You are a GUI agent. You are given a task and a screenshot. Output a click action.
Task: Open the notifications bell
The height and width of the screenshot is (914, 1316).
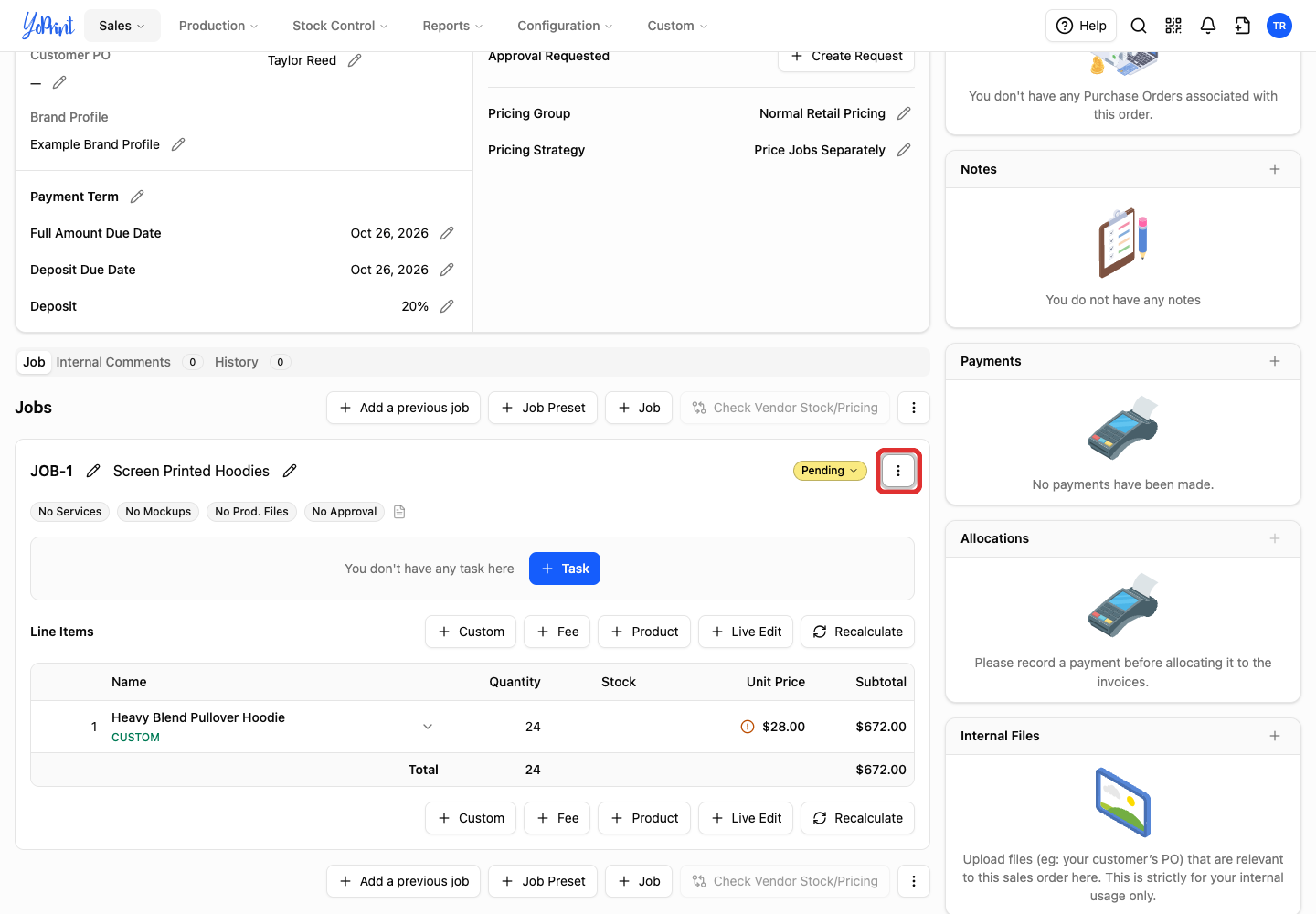point(1208,26)
